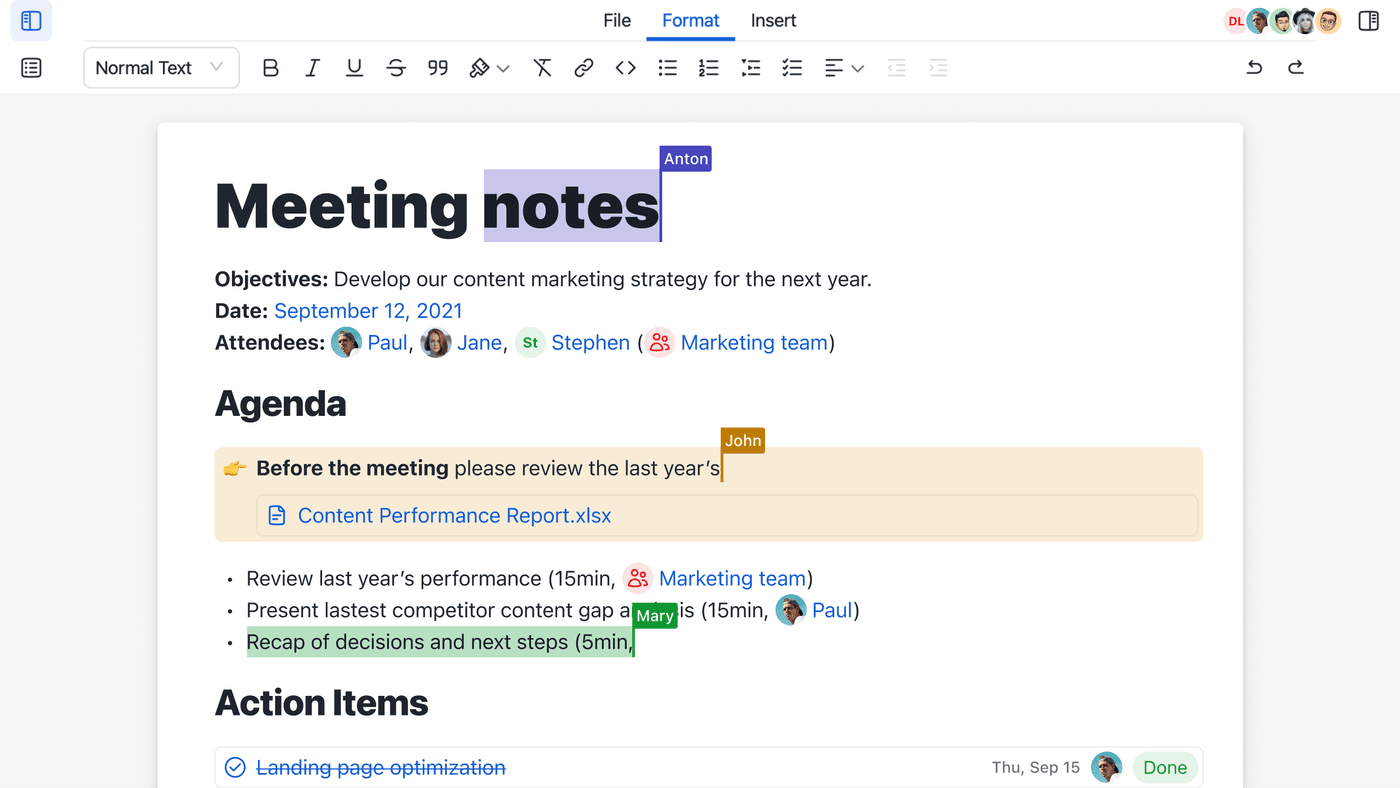
Task: Click the underline icon
Action: click(x=354, y=68)
